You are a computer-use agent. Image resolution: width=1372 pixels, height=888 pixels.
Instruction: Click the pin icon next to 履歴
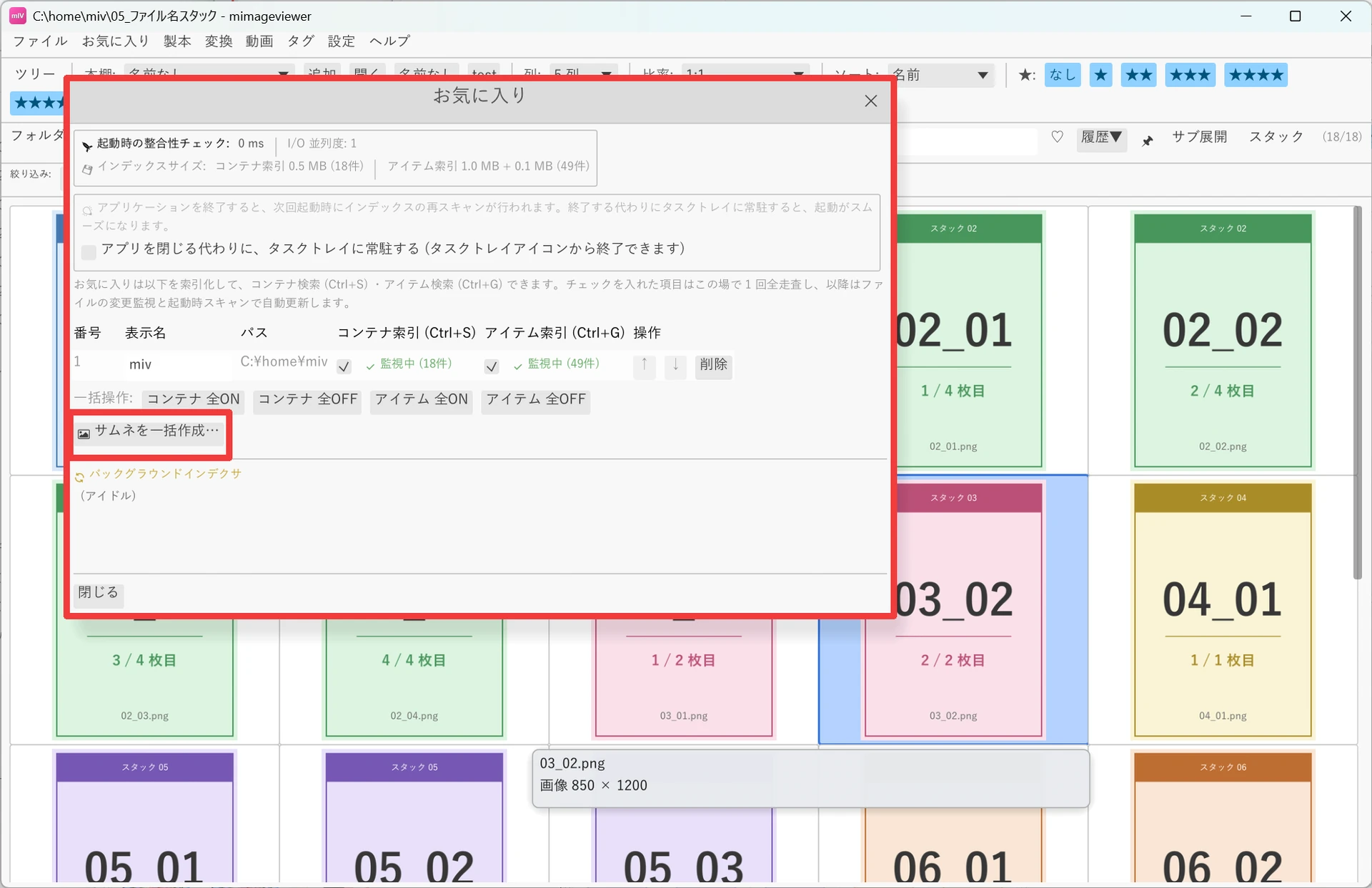click(1148, 141)
